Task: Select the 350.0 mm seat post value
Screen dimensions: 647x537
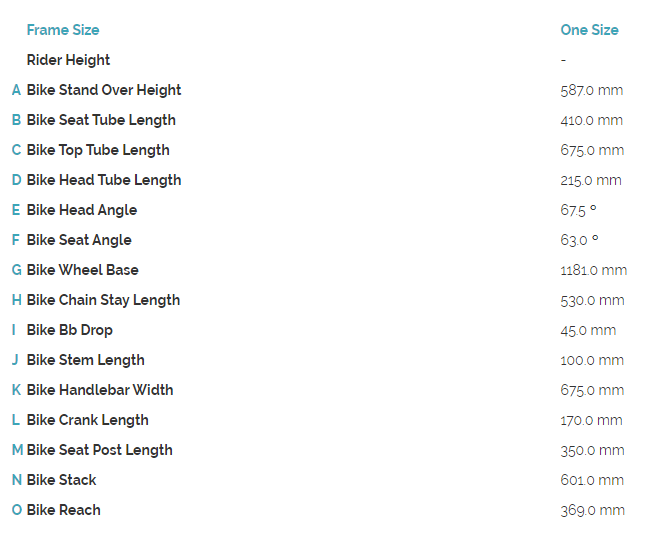Action: [592, 450]
